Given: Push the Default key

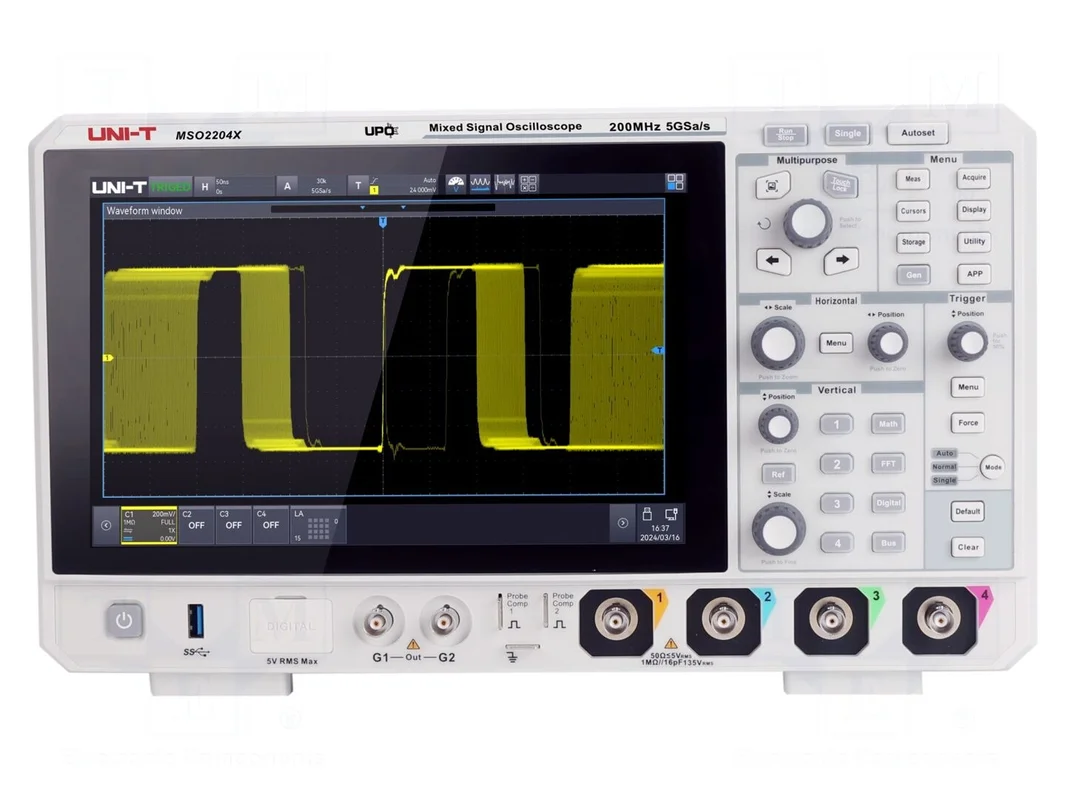Looking at the screenshot, I should tap(967, 511).
